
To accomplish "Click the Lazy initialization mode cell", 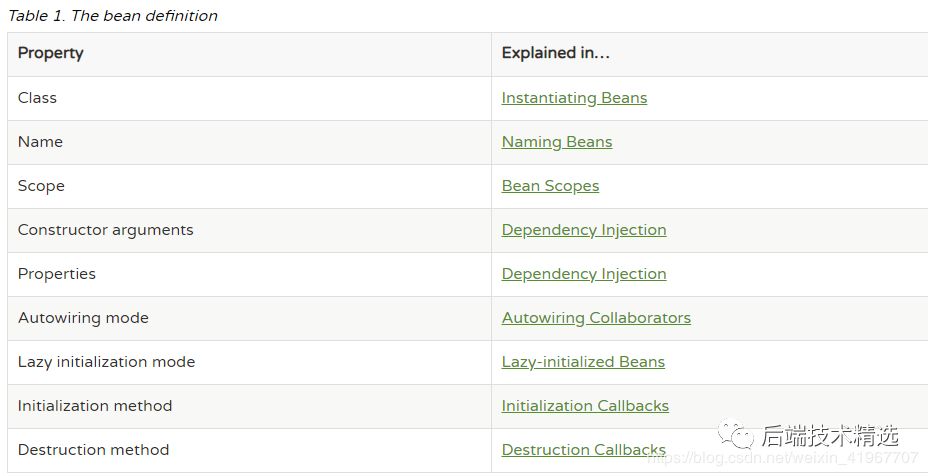I will pyautogui.click(x=106, y=362).
